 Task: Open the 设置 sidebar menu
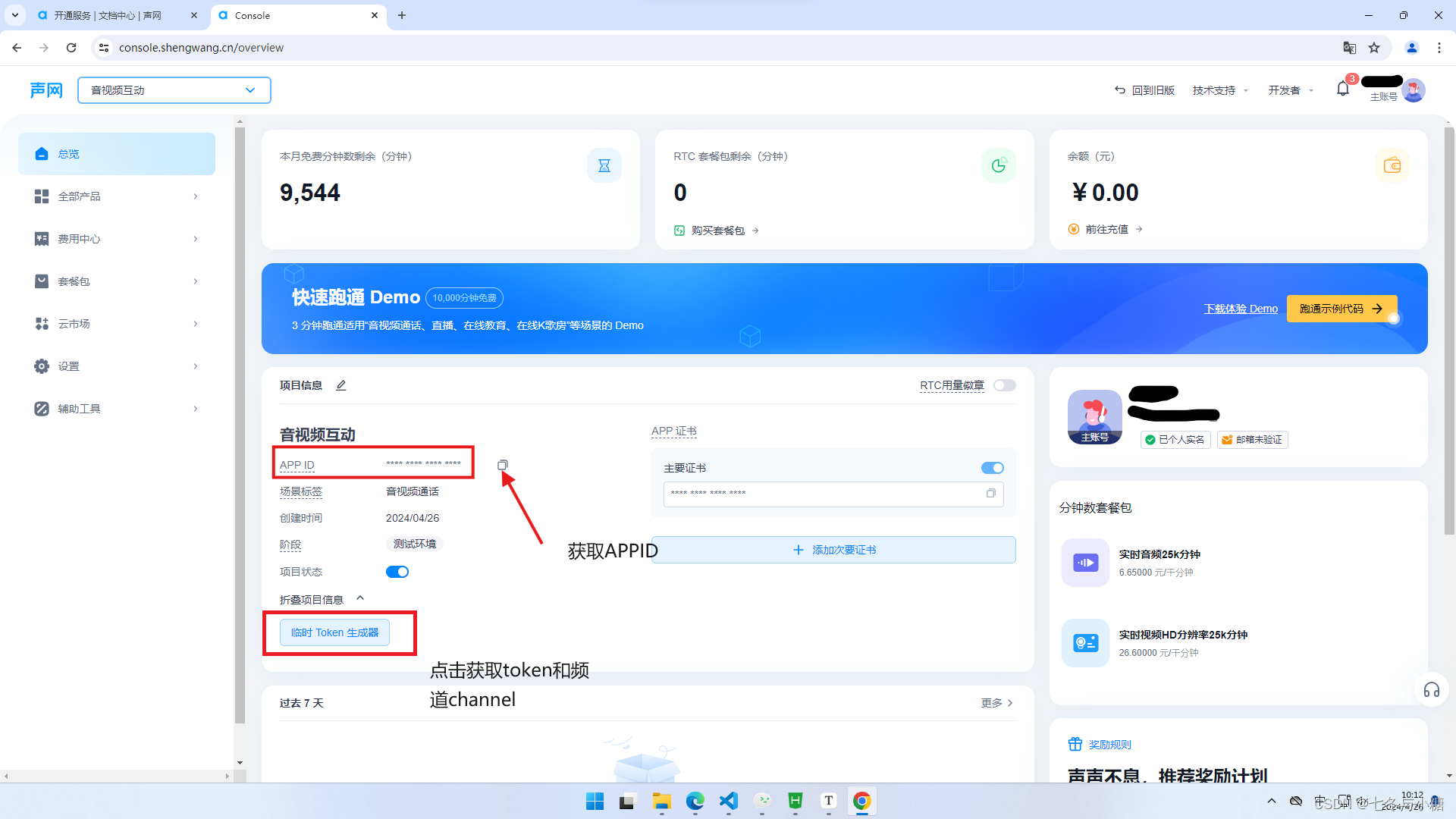pos(117,366)
